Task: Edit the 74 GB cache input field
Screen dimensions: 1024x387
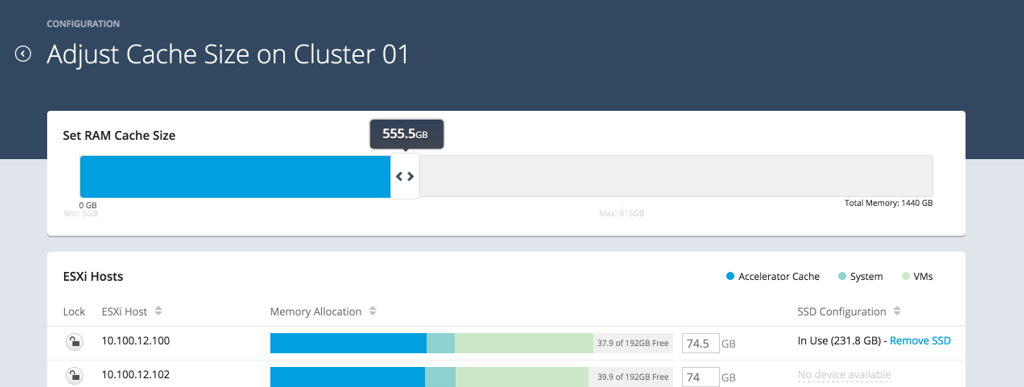Action: (701, 377)
